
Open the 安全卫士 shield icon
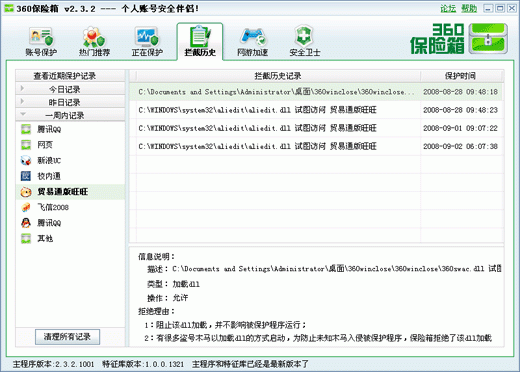click(x=304, y=36)
